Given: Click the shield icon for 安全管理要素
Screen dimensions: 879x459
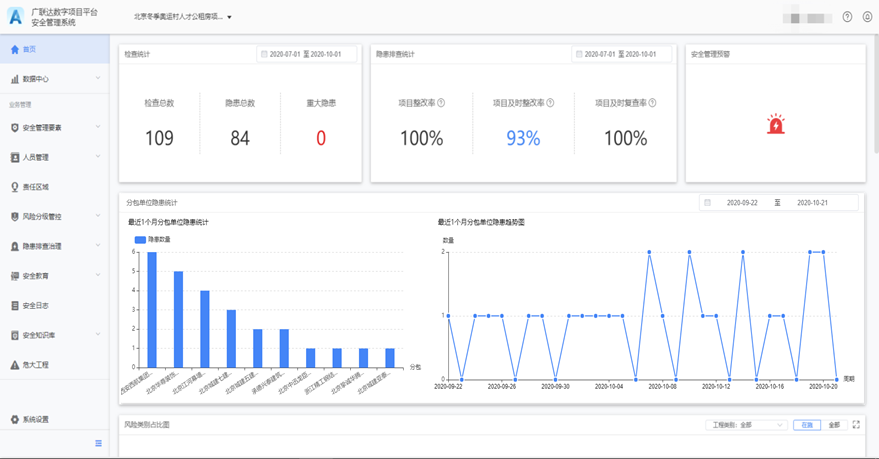Looking at the screenshot, I should (x=15, y=128).
